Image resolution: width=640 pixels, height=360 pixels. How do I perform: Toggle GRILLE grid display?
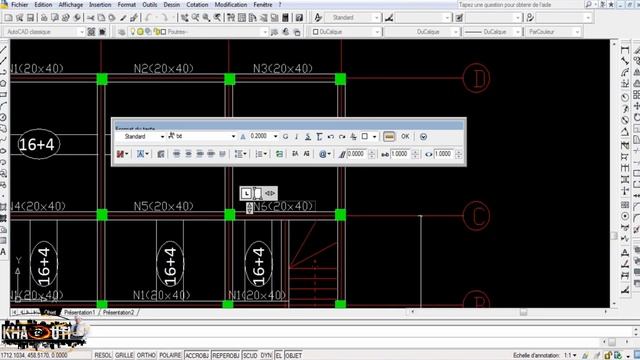[x=124, y=356]
